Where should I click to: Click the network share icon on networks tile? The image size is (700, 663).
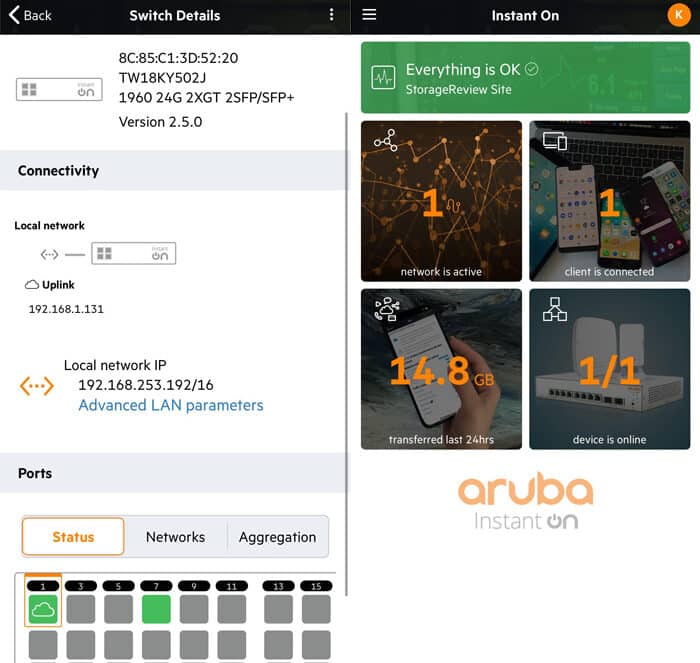(386, 140)
